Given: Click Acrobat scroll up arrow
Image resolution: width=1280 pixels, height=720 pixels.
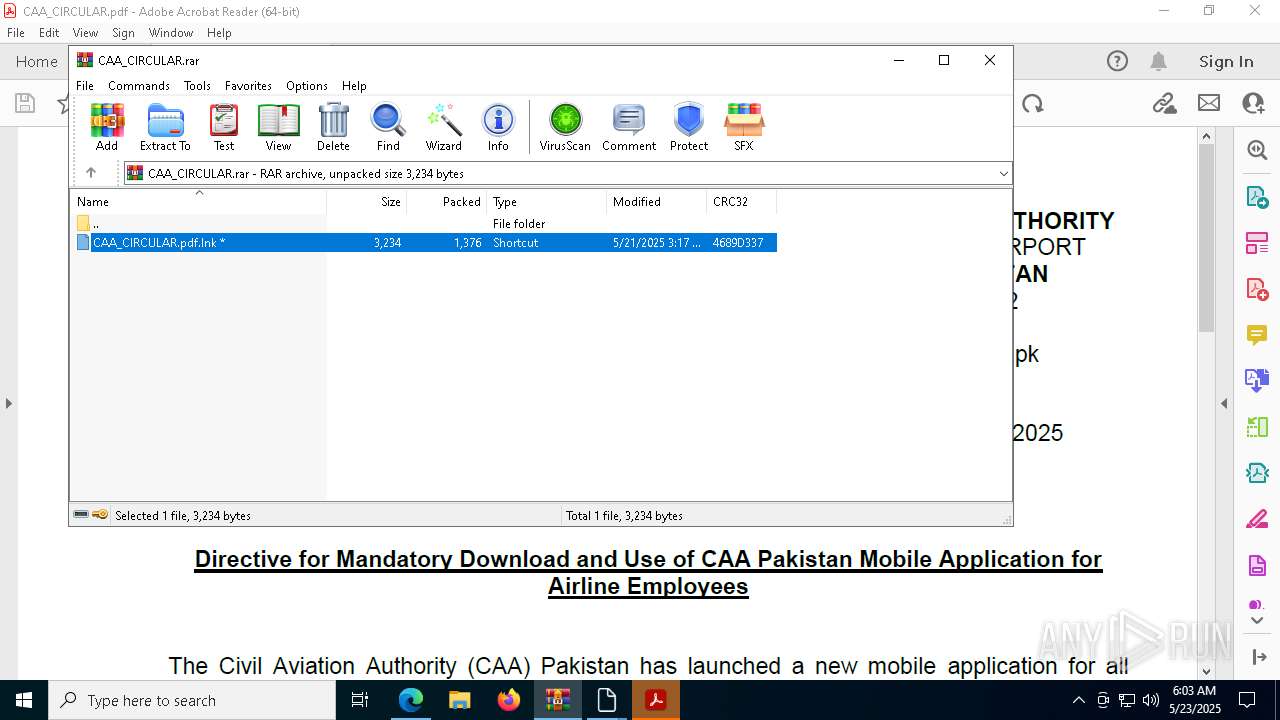Looking at the screenshot, I should click(x=1206, y=136).
